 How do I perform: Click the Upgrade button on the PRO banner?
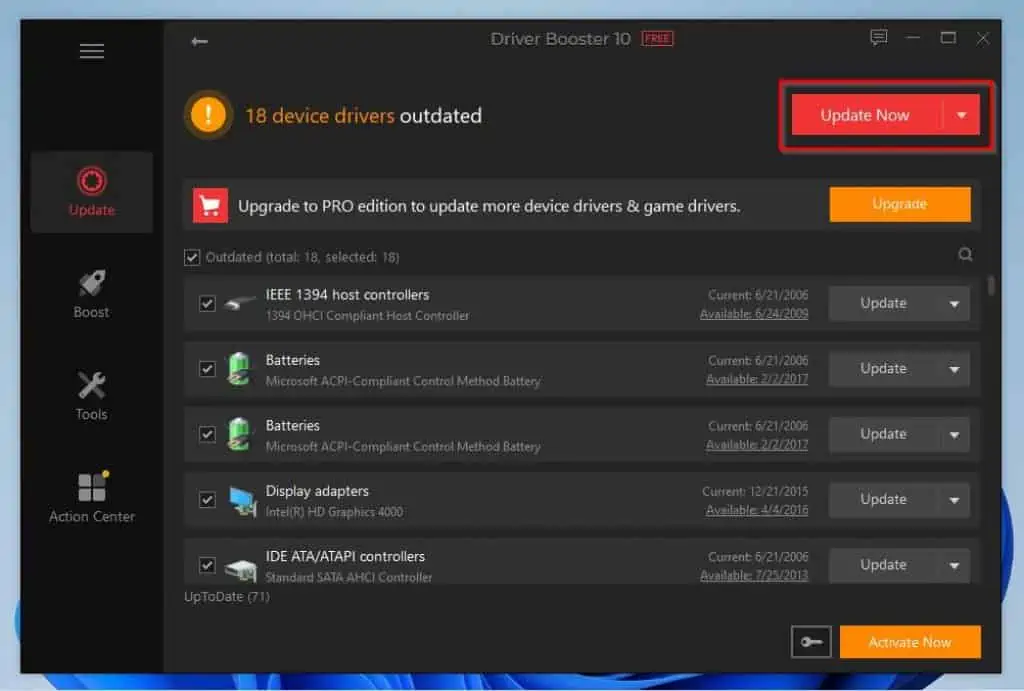pos(899,203)
